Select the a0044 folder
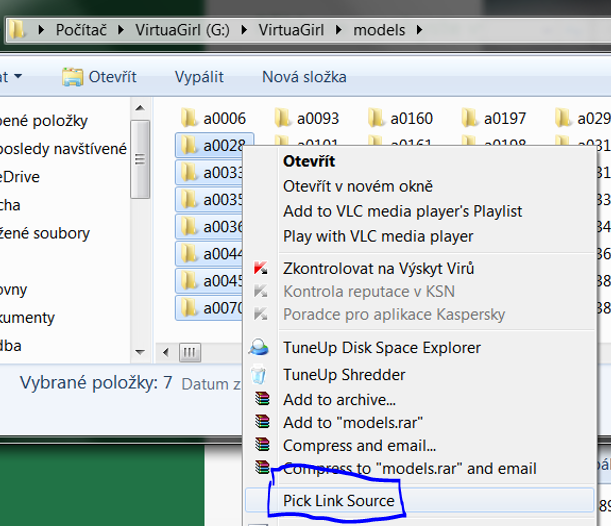The width and height of the screenshot is (611, 526). [209, 254]
